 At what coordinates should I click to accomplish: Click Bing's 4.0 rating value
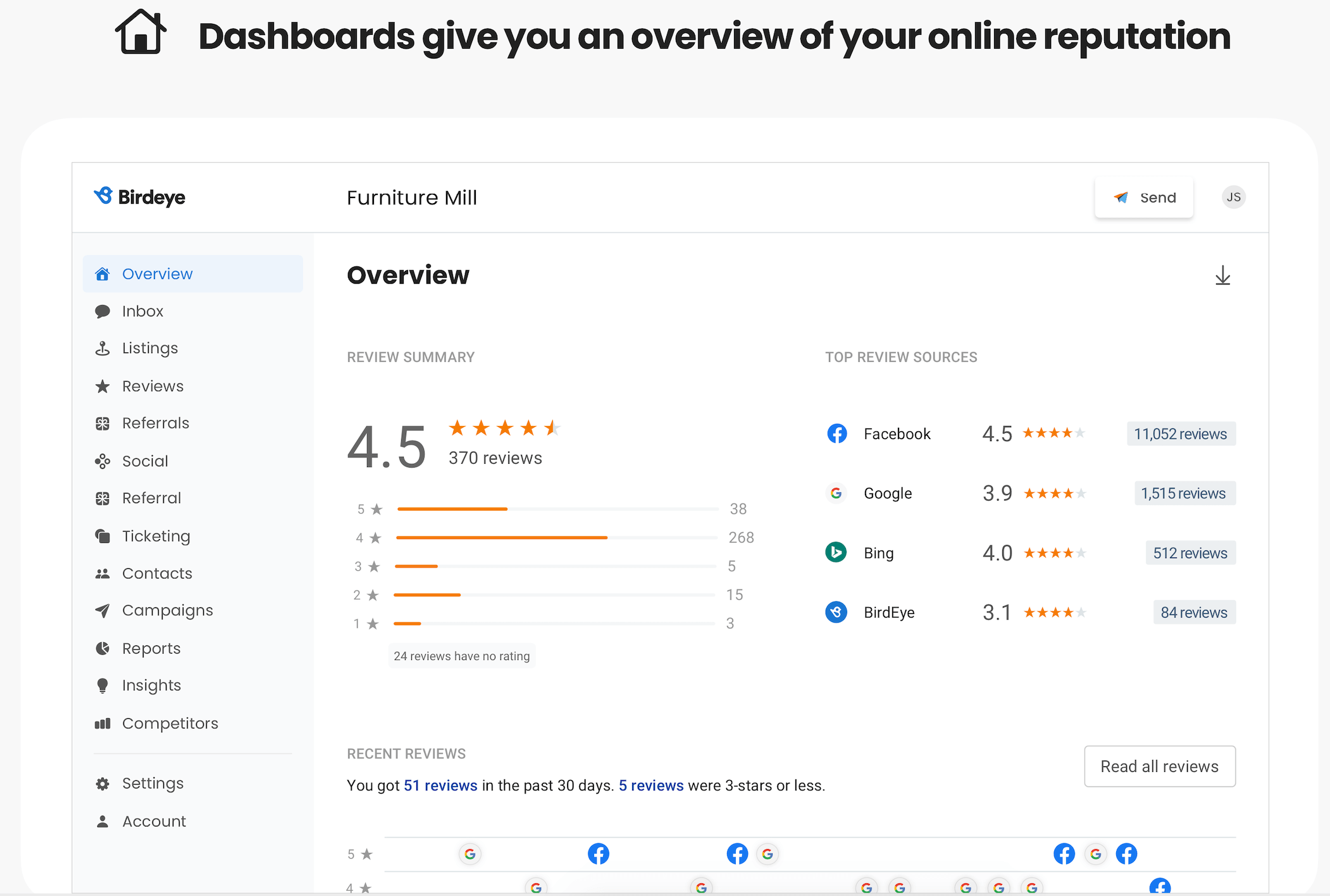pos(998,553)
